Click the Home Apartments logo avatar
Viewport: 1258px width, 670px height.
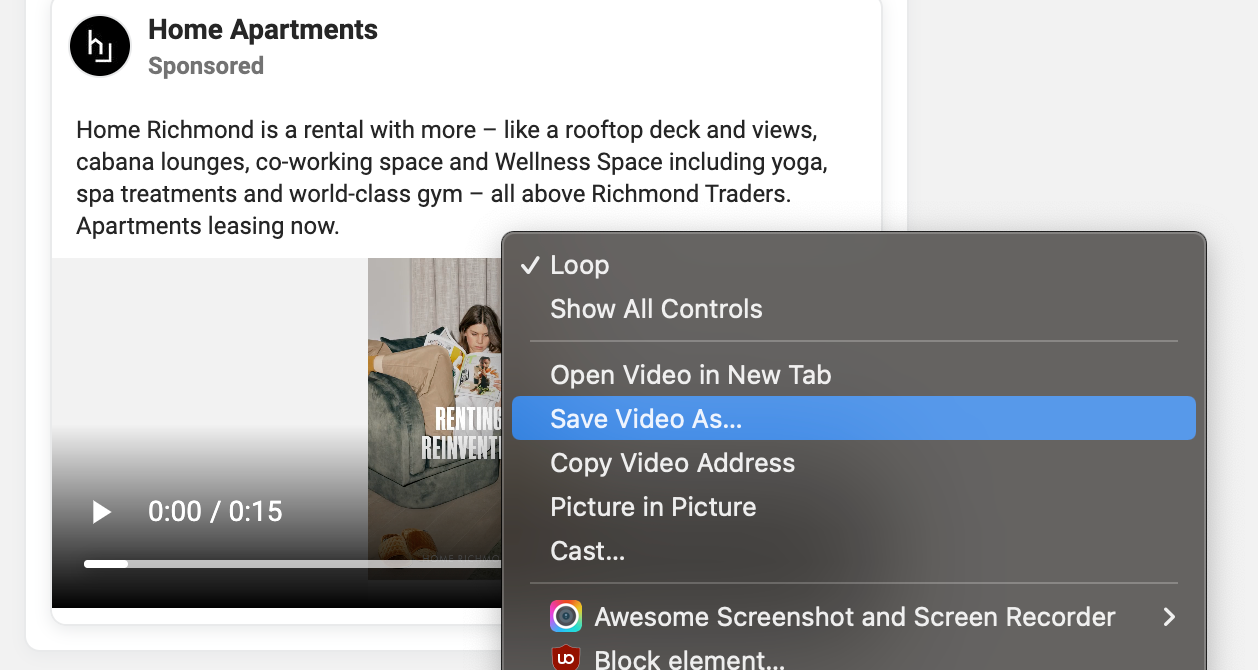[x=100, y=46]
